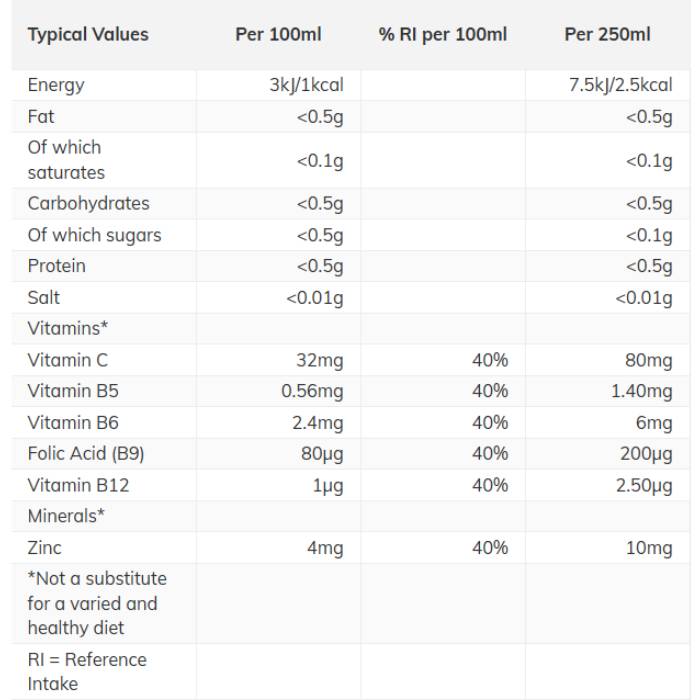Select the 'RI = Reference Intake' footnote
The width and height of the screenshot is (700, 700).
point(87,672)
